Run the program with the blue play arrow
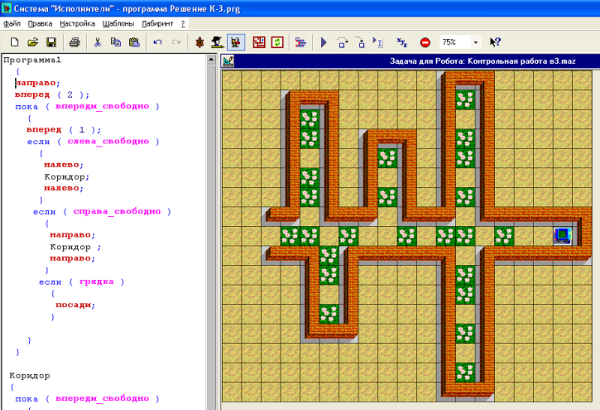The height and width of the screenshot is (410, 600). (x=324, y=43)
